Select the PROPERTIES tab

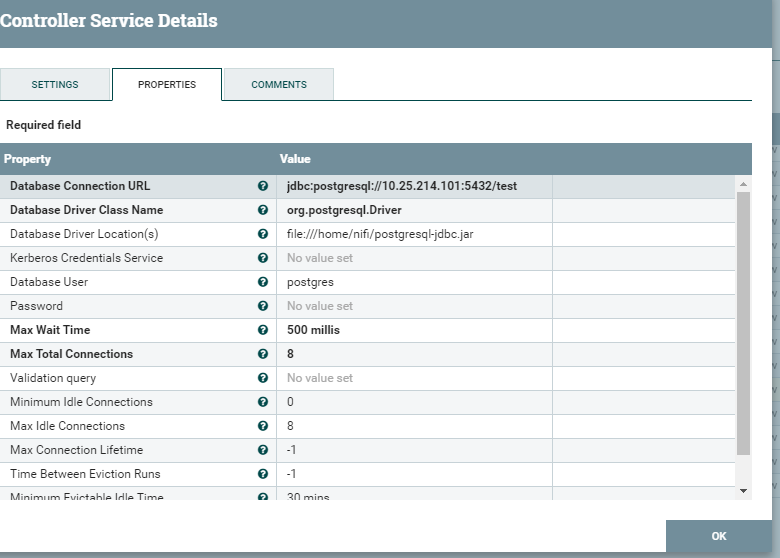[167, 85]
